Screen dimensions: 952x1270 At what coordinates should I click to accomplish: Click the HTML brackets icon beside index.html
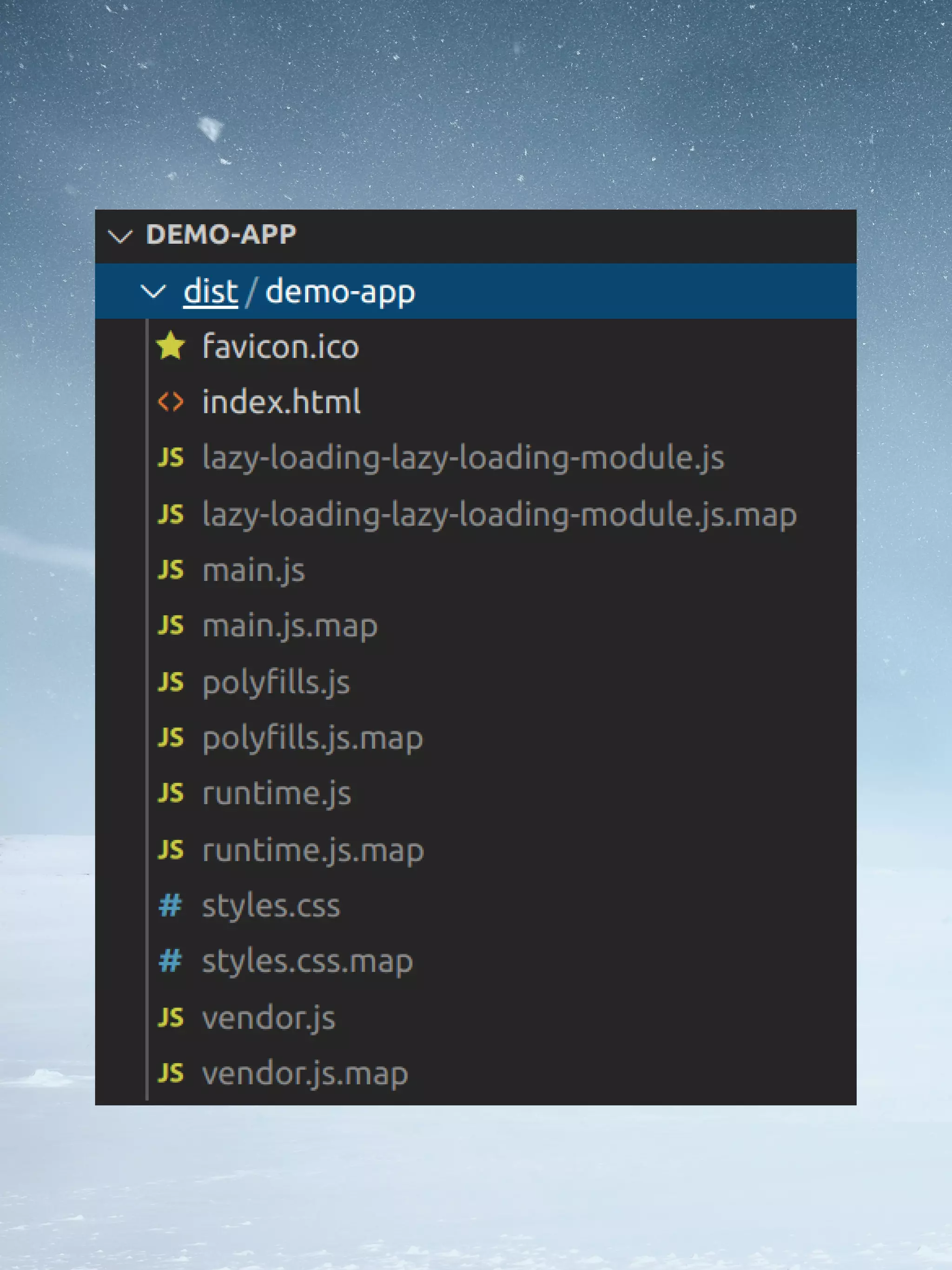coord(171,402)
